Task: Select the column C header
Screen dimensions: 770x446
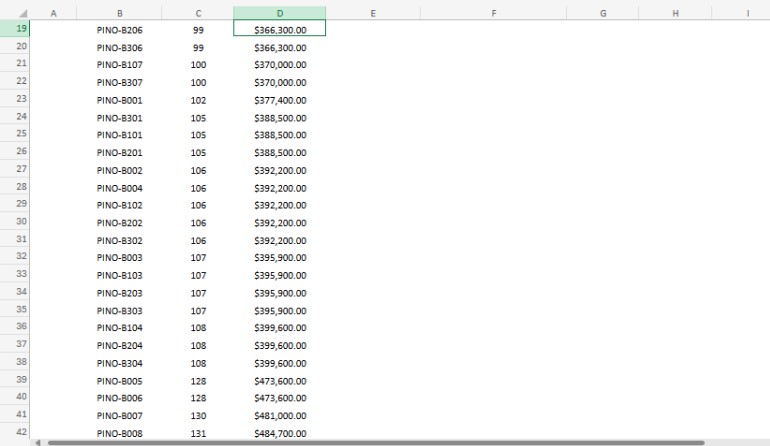Action: point(198,13)
